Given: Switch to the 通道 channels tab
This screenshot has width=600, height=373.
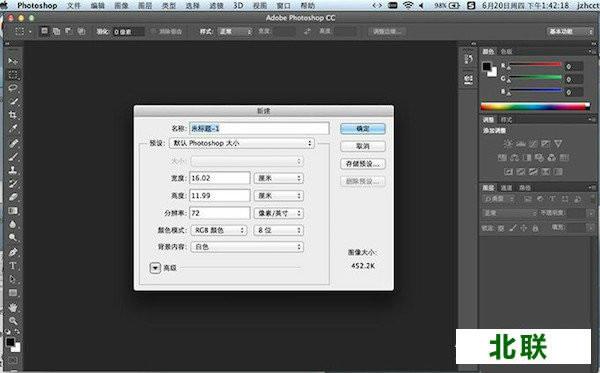Looking at the screenshot, I should point(506,187).
